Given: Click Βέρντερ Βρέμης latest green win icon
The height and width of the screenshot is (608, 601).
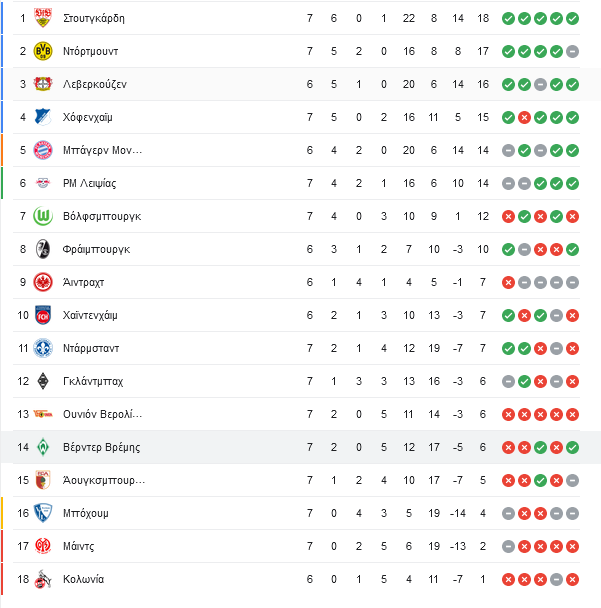Looking at the screenshot, I should pyautogui.click(x=572, y=447).
